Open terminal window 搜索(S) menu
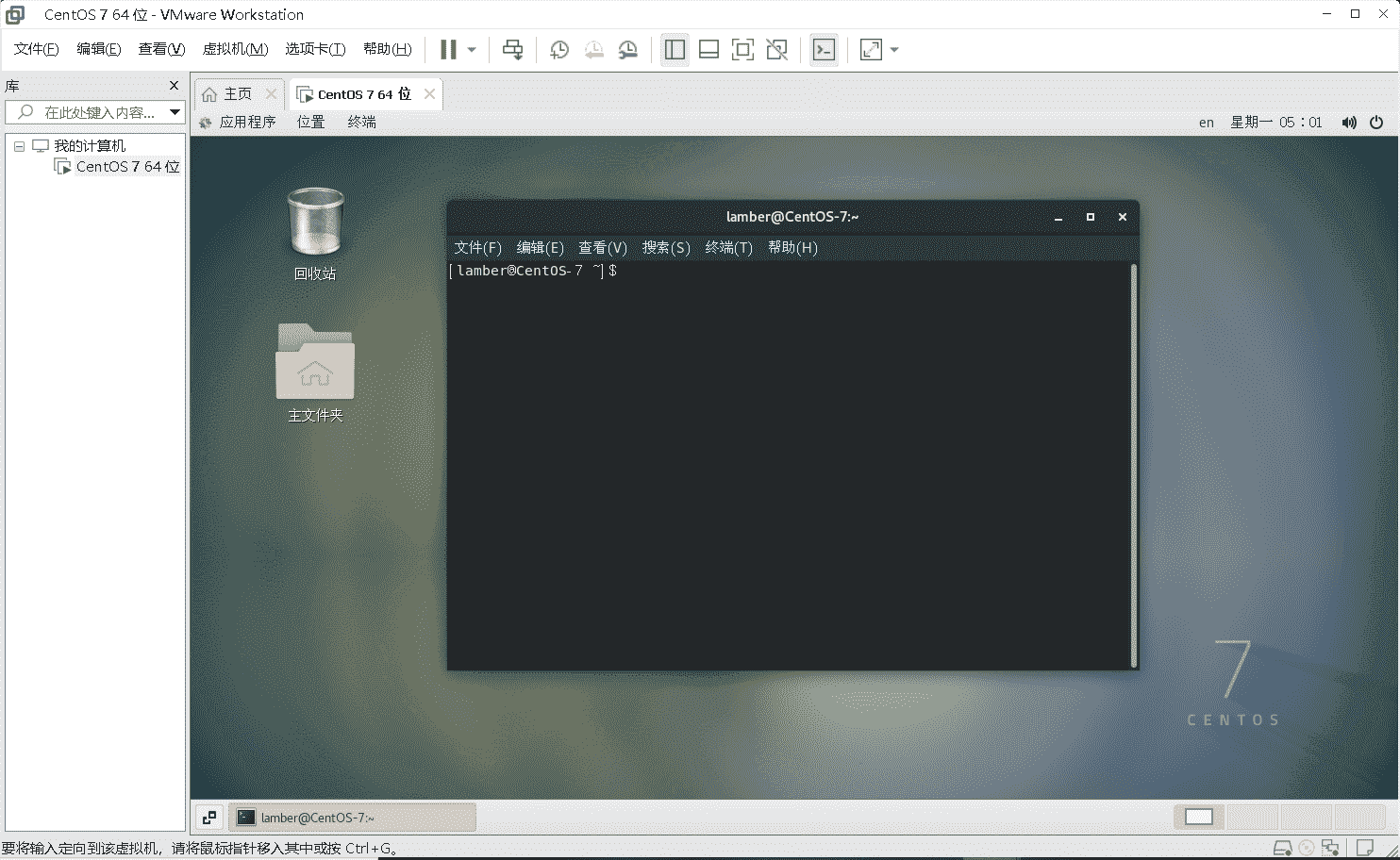 [x=666, y=248]
